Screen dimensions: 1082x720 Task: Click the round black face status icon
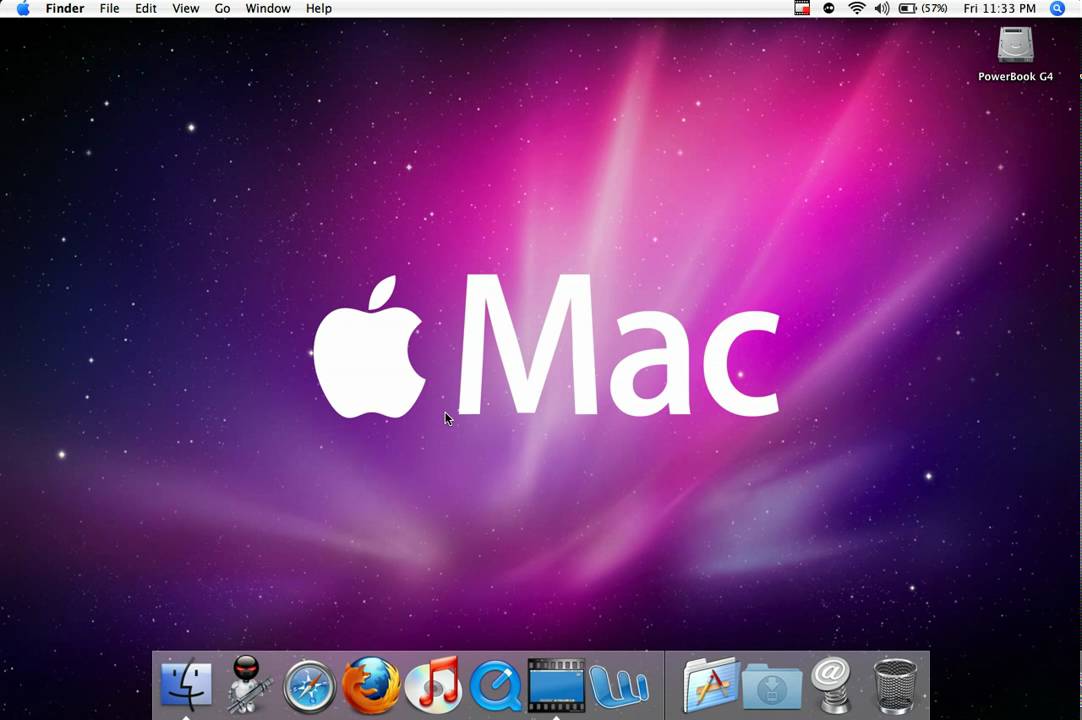click(829, 8)
